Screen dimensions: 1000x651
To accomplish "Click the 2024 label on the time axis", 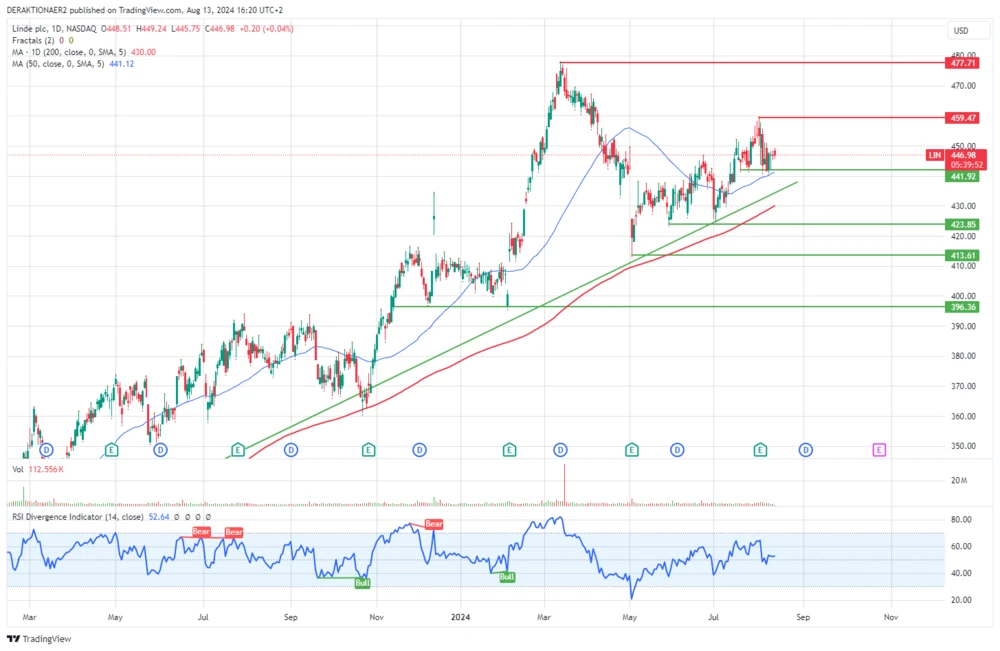I will pyautogui.click(x=461, y=617).
